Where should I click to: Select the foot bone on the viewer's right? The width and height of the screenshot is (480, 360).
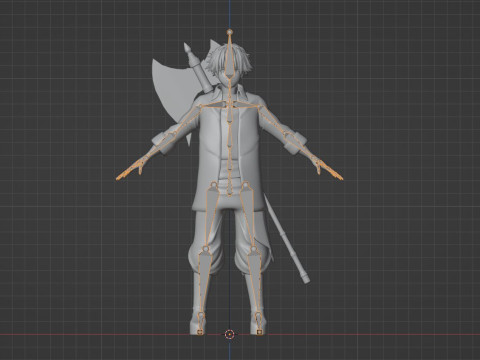(259, 323)
